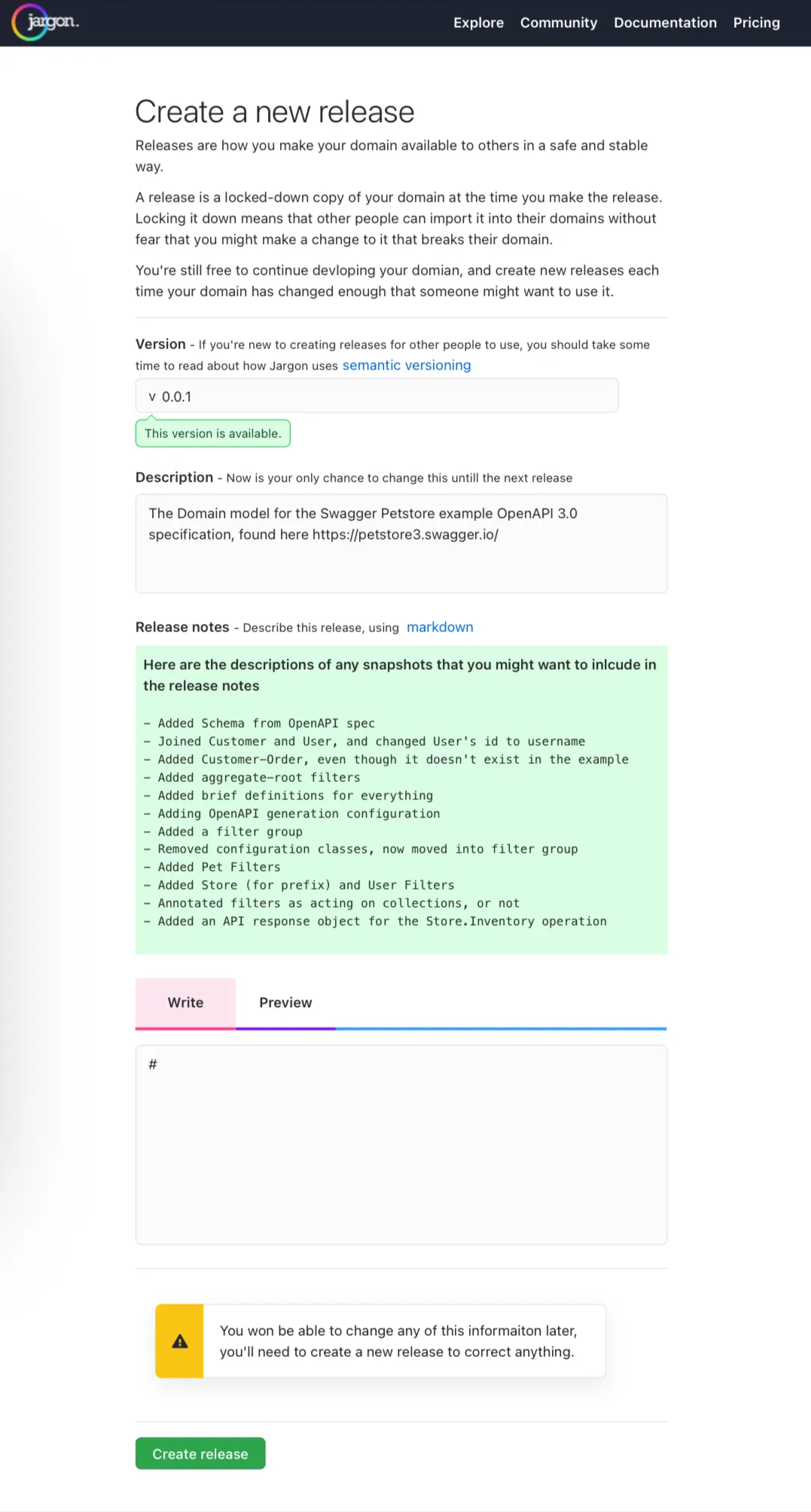Switch to the Write tab
The height and width of the screenshot is (1512, 811).
(184, 1002)
